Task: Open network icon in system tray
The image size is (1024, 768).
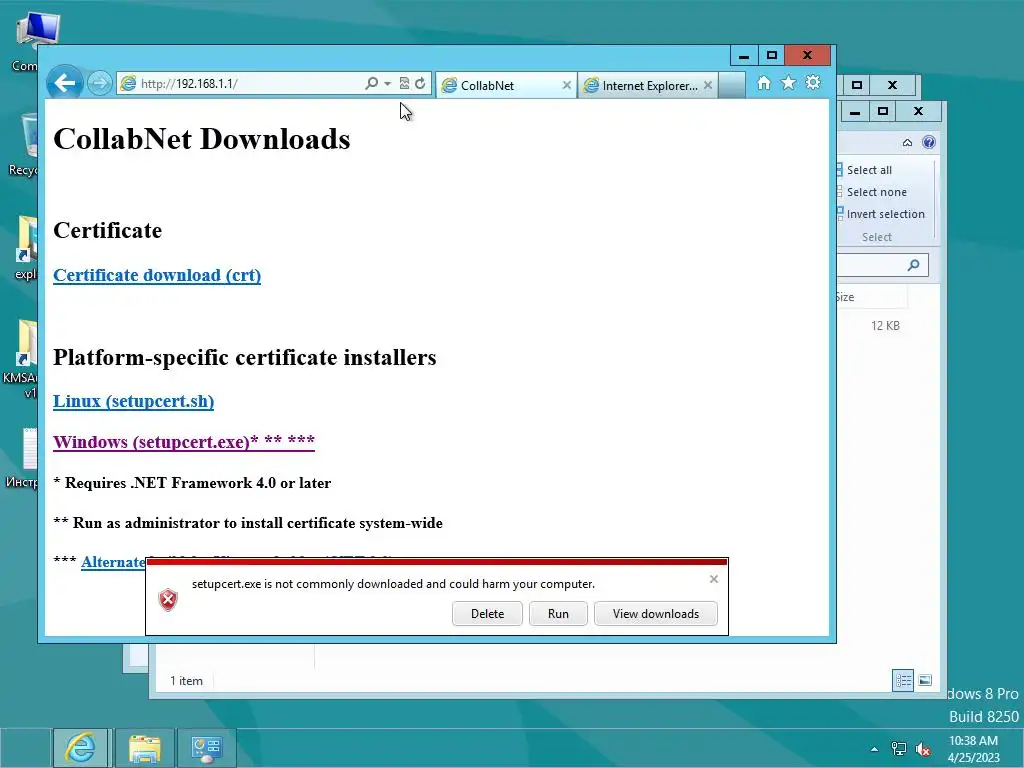Action: (899, 749)
